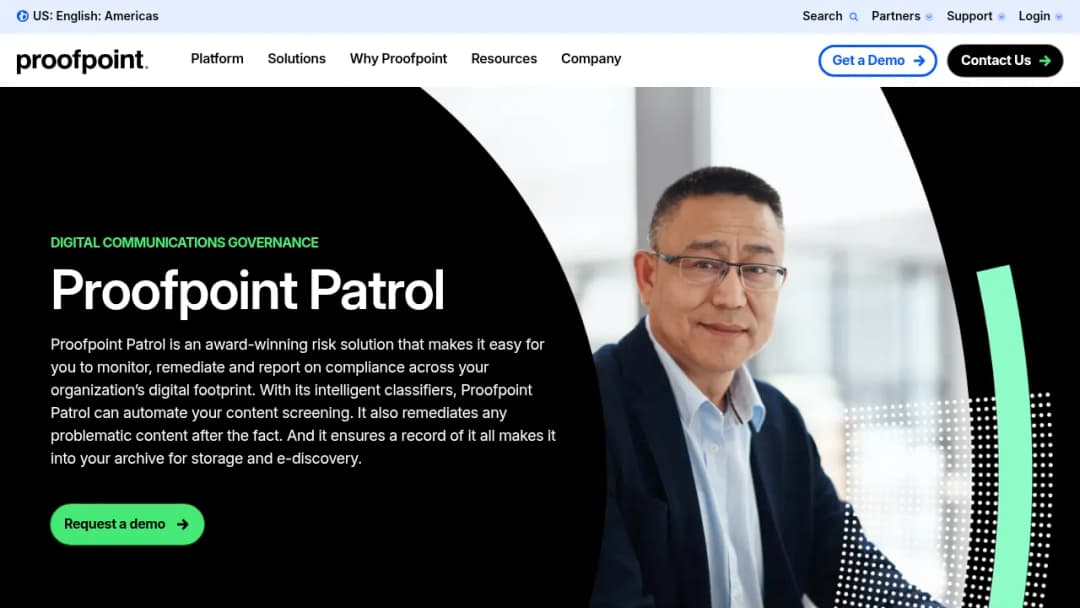Click the globe icon beside US: English
Image resolution: width=1080 pixels, height=608 pixels.
(x=22, y=16)
